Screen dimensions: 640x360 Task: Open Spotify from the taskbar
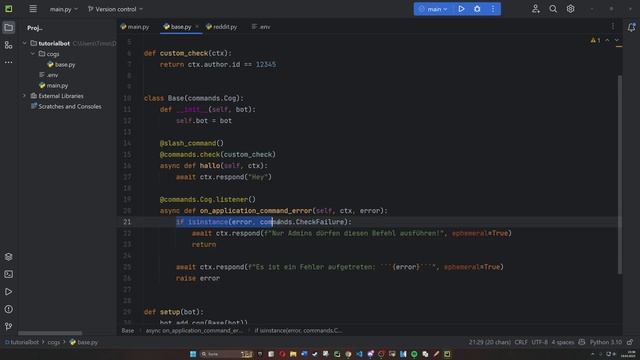(414, 354)
